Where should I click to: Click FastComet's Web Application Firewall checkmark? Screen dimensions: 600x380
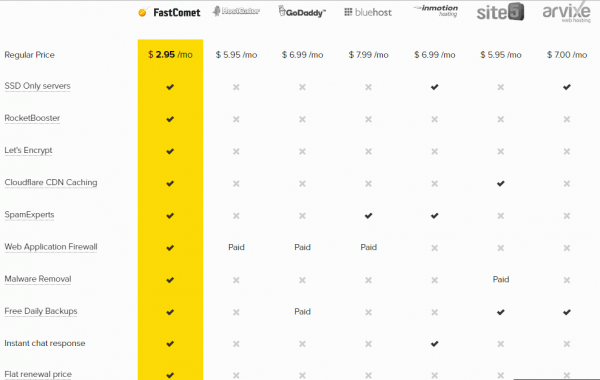[170, 248]
